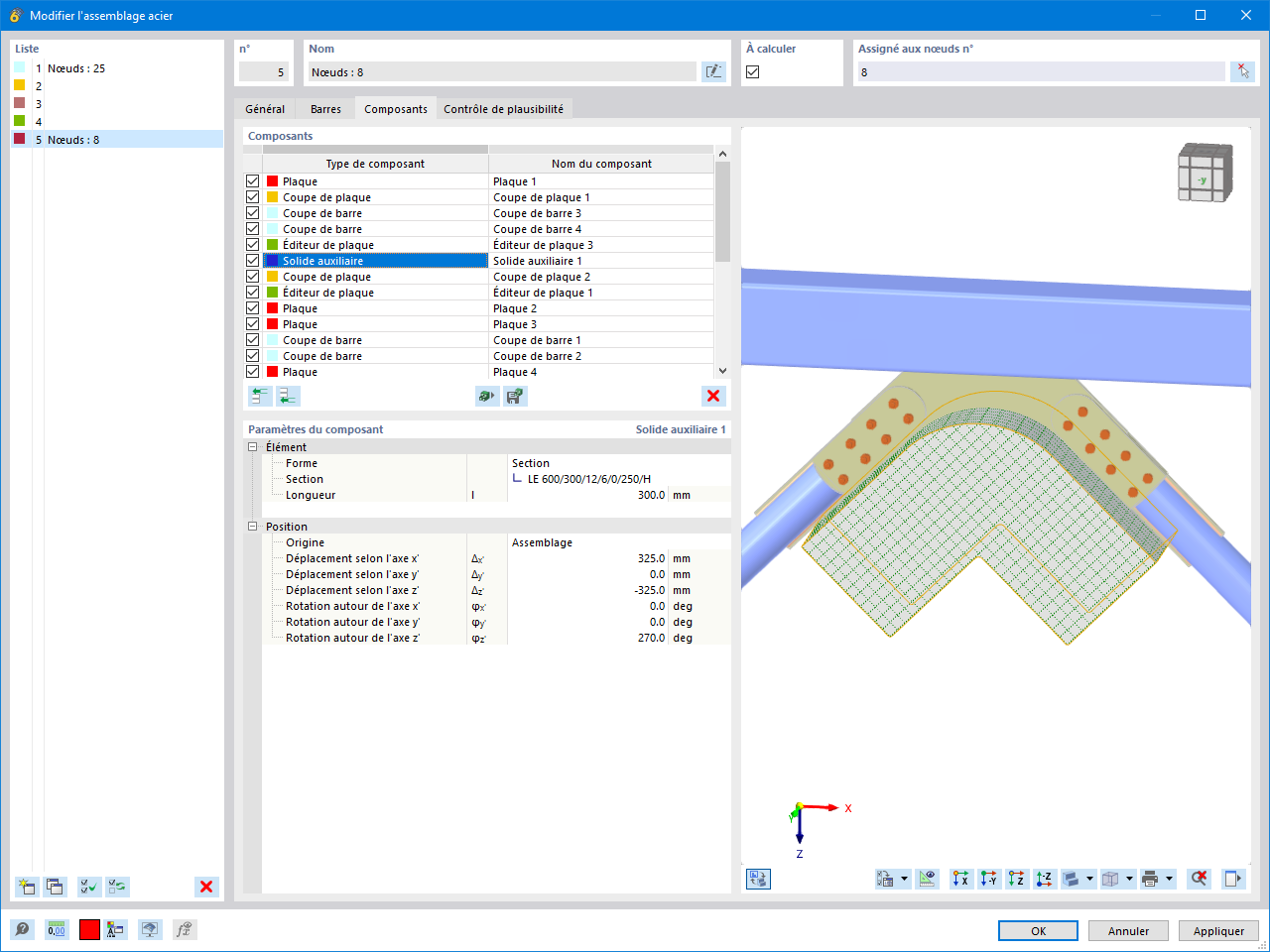Viewport: 1270px width, 952px height.
Task: Click the reset zoom icon with red X
Action: coord(1200,879)
